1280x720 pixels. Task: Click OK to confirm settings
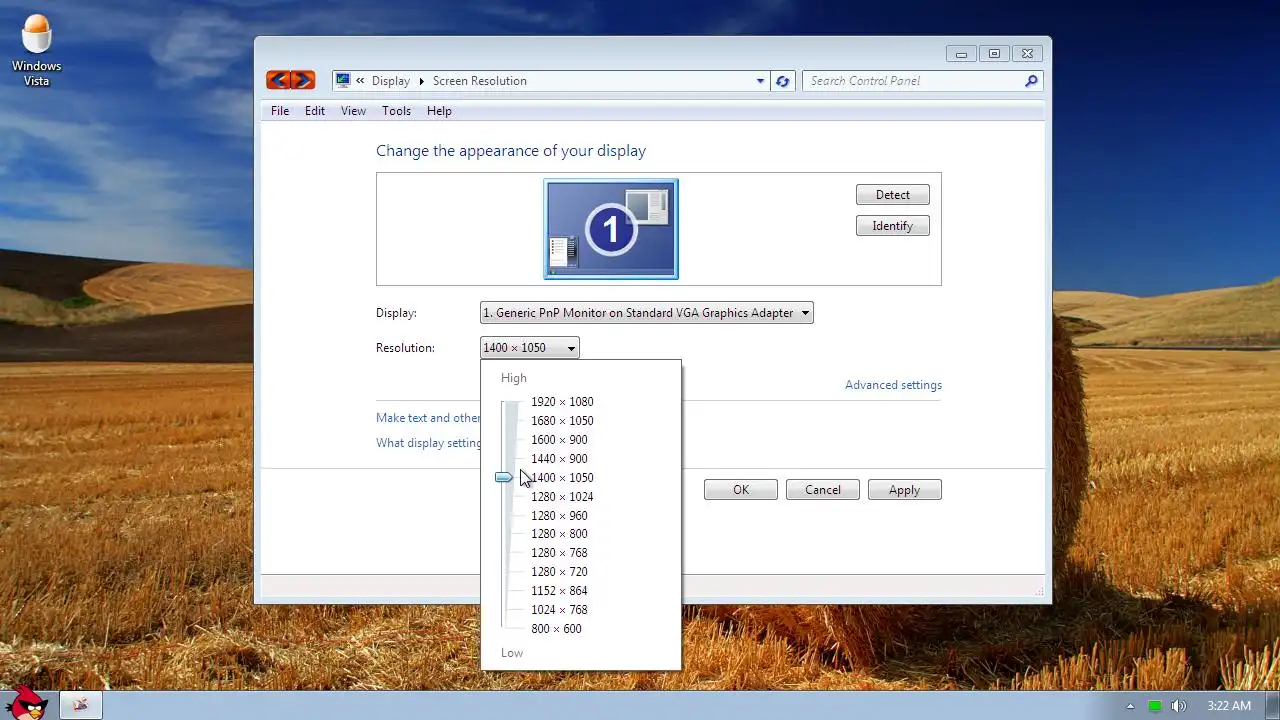[x=741, y=490]
